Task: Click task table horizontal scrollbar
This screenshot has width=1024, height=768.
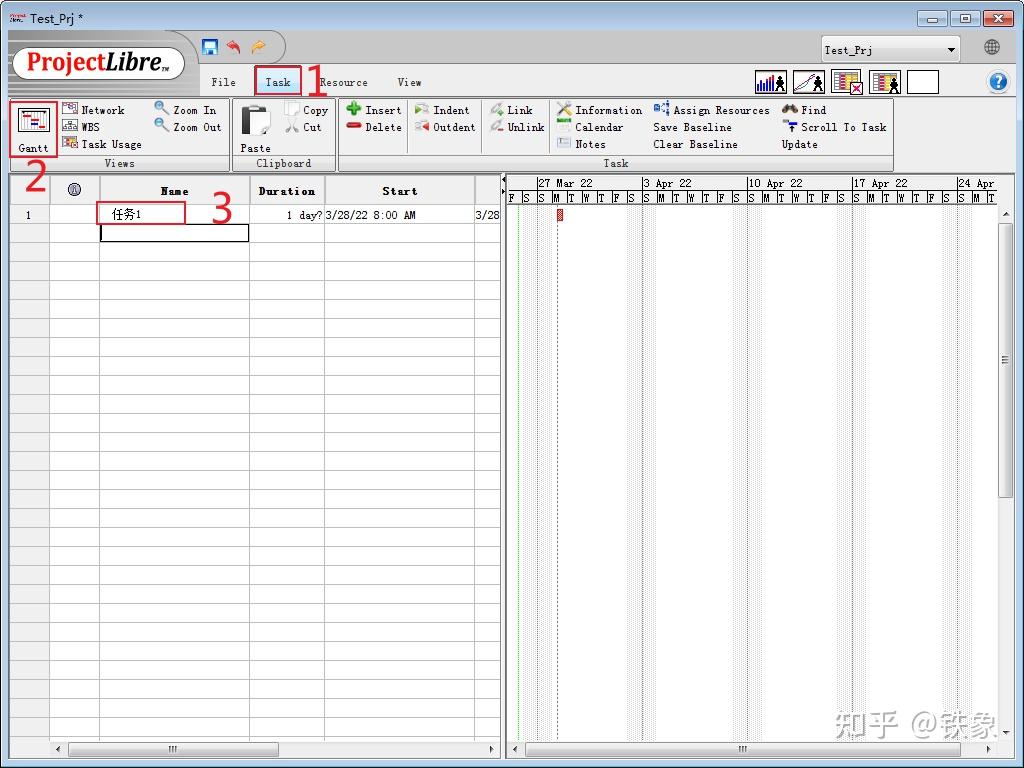Action: click(173, 749)
